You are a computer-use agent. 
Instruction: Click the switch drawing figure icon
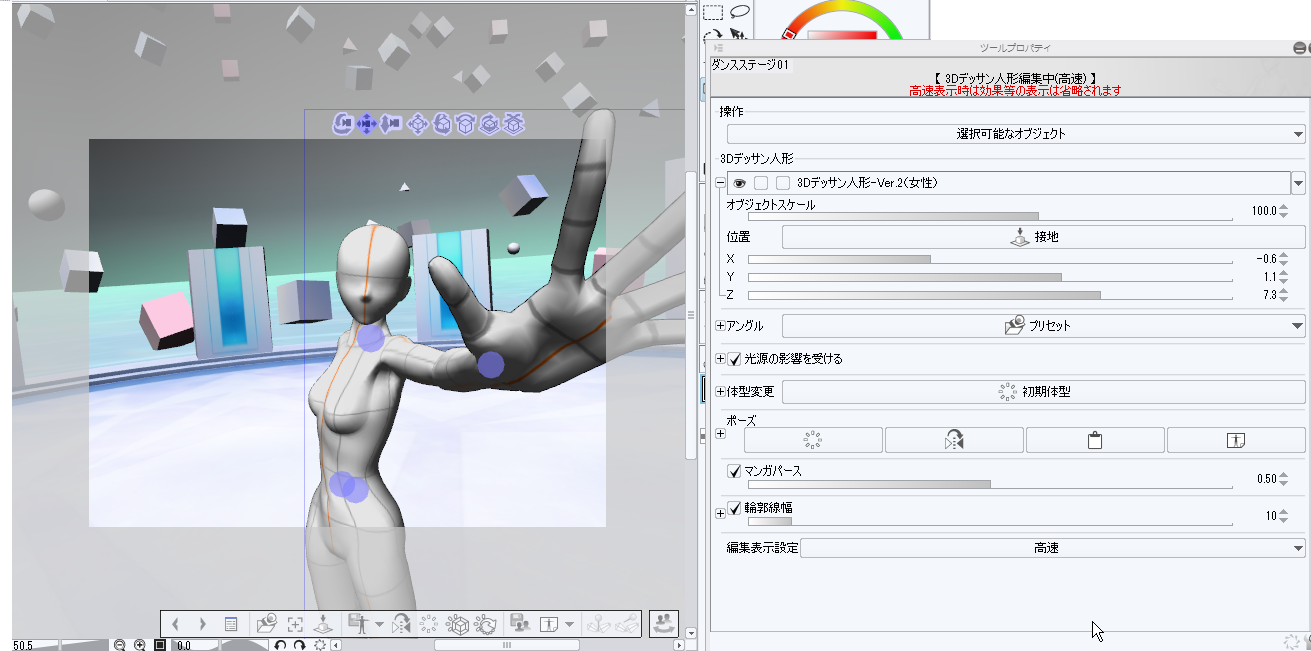(664, 623)
